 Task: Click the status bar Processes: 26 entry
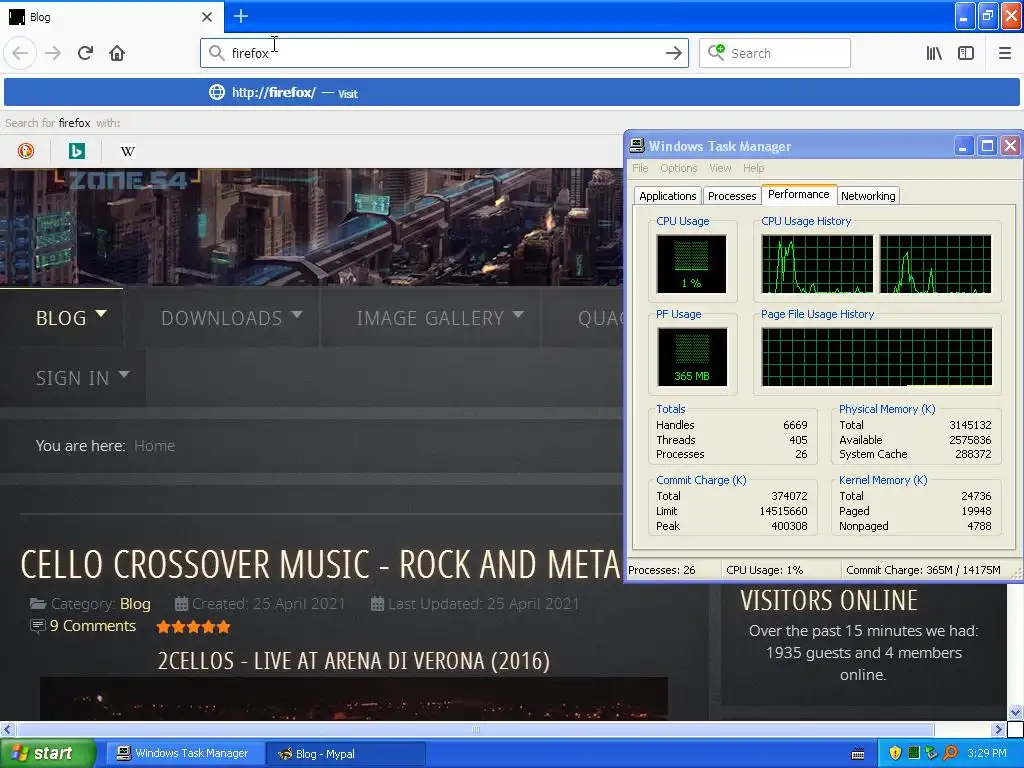point(662,570)
